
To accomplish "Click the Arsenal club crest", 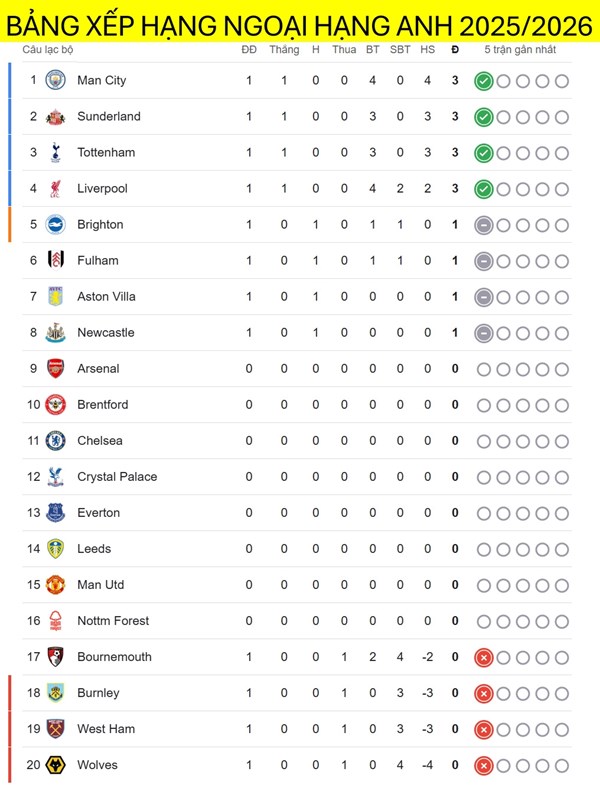I will pos(56,368).
